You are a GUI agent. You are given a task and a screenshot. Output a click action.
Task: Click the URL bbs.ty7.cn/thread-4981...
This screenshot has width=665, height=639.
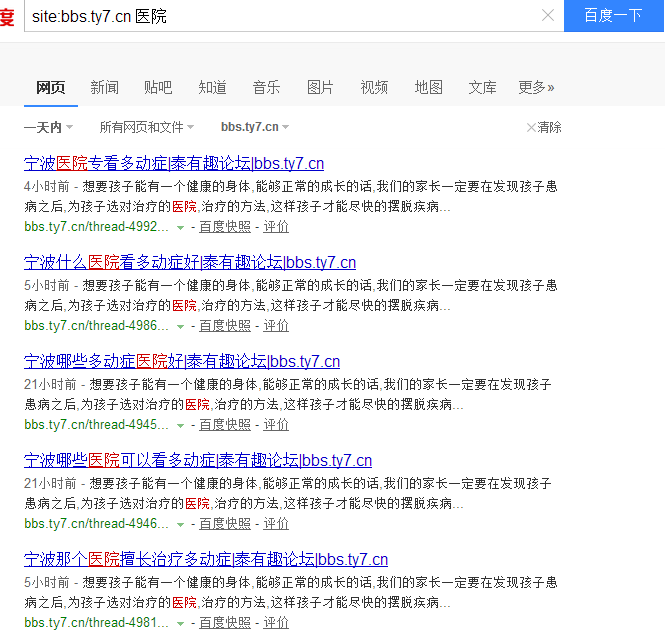click(x=96, y=622)
